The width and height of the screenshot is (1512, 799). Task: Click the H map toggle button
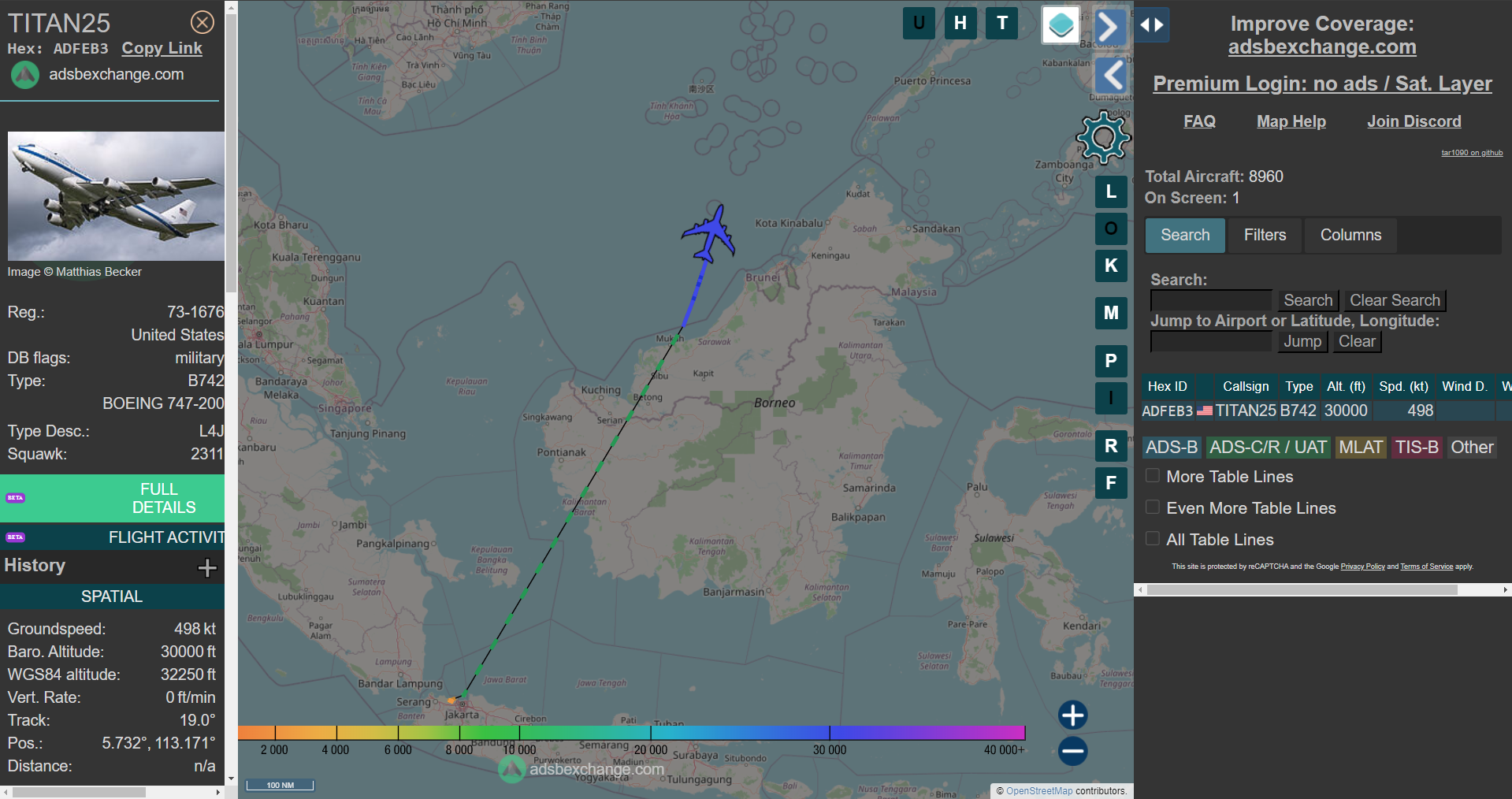pyautogui.click(x=960, y=23)
